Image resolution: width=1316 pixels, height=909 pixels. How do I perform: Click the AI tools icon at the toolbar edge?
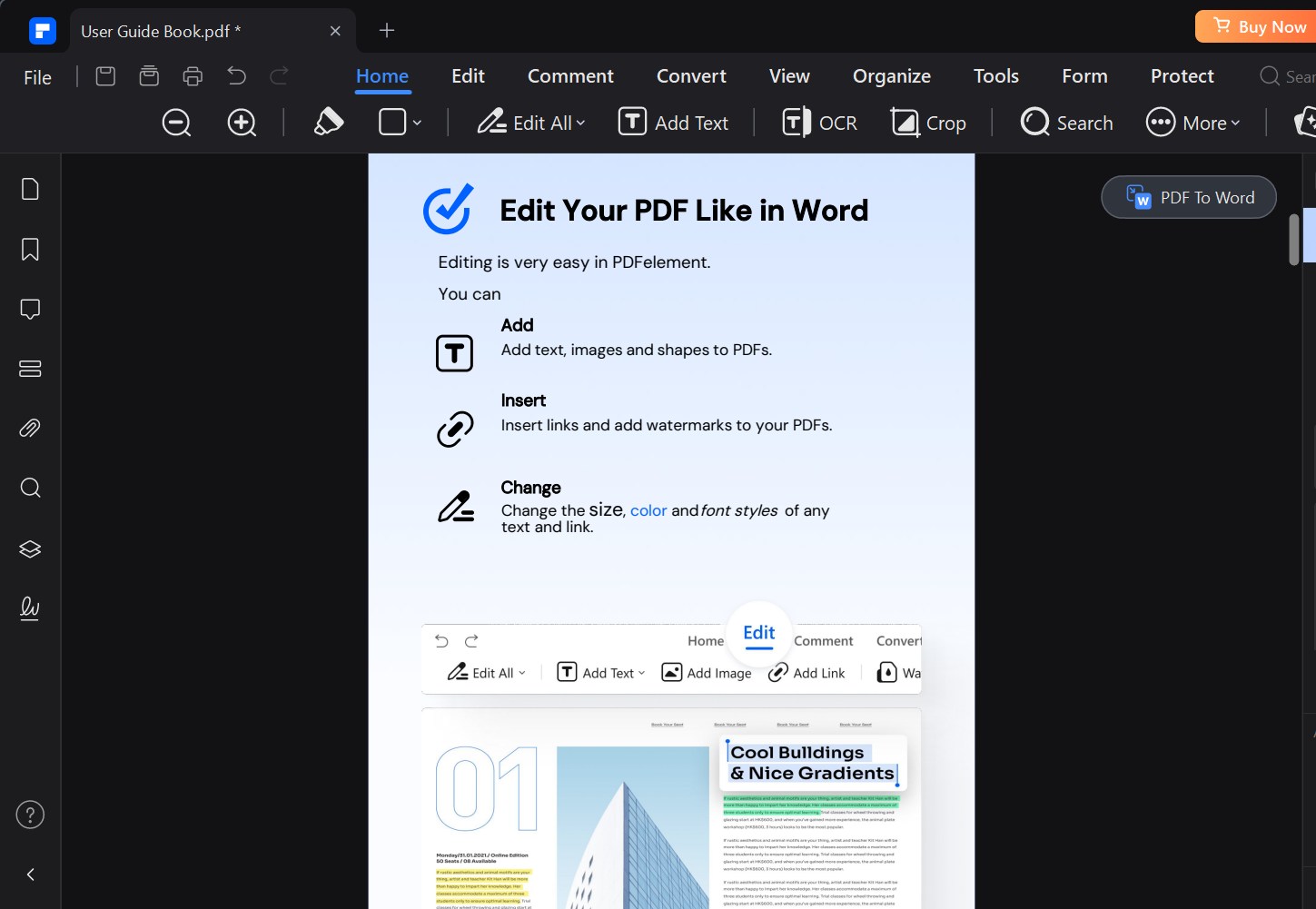pos(1305,122)
